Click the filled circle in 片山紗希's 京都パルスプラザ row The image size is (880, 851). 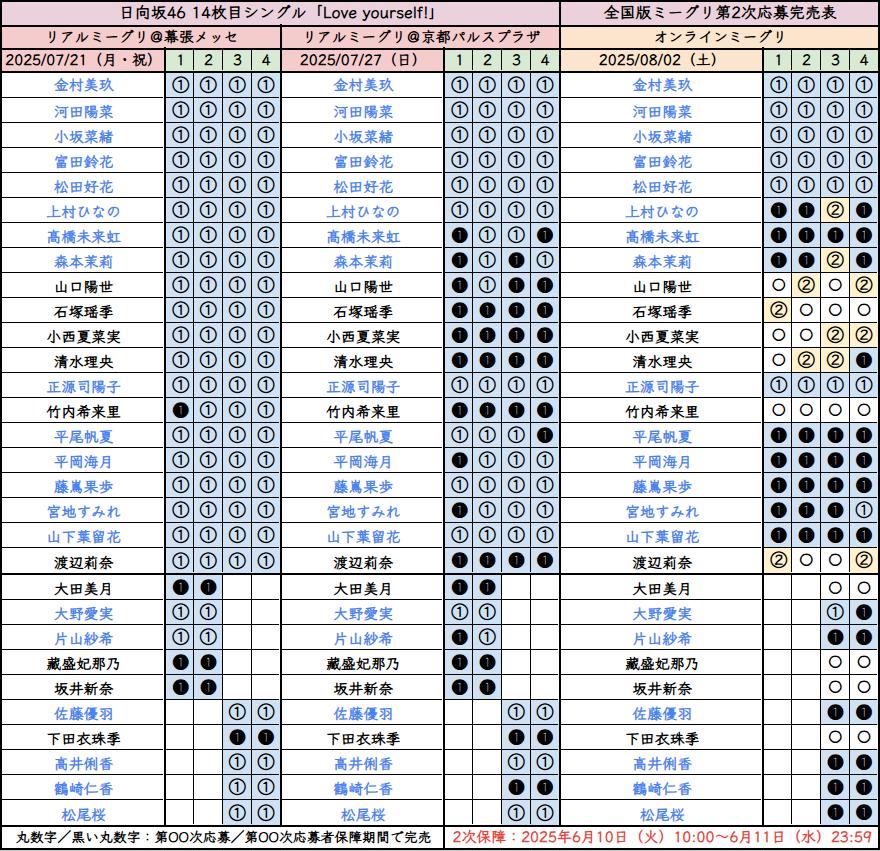click(459, 637)
